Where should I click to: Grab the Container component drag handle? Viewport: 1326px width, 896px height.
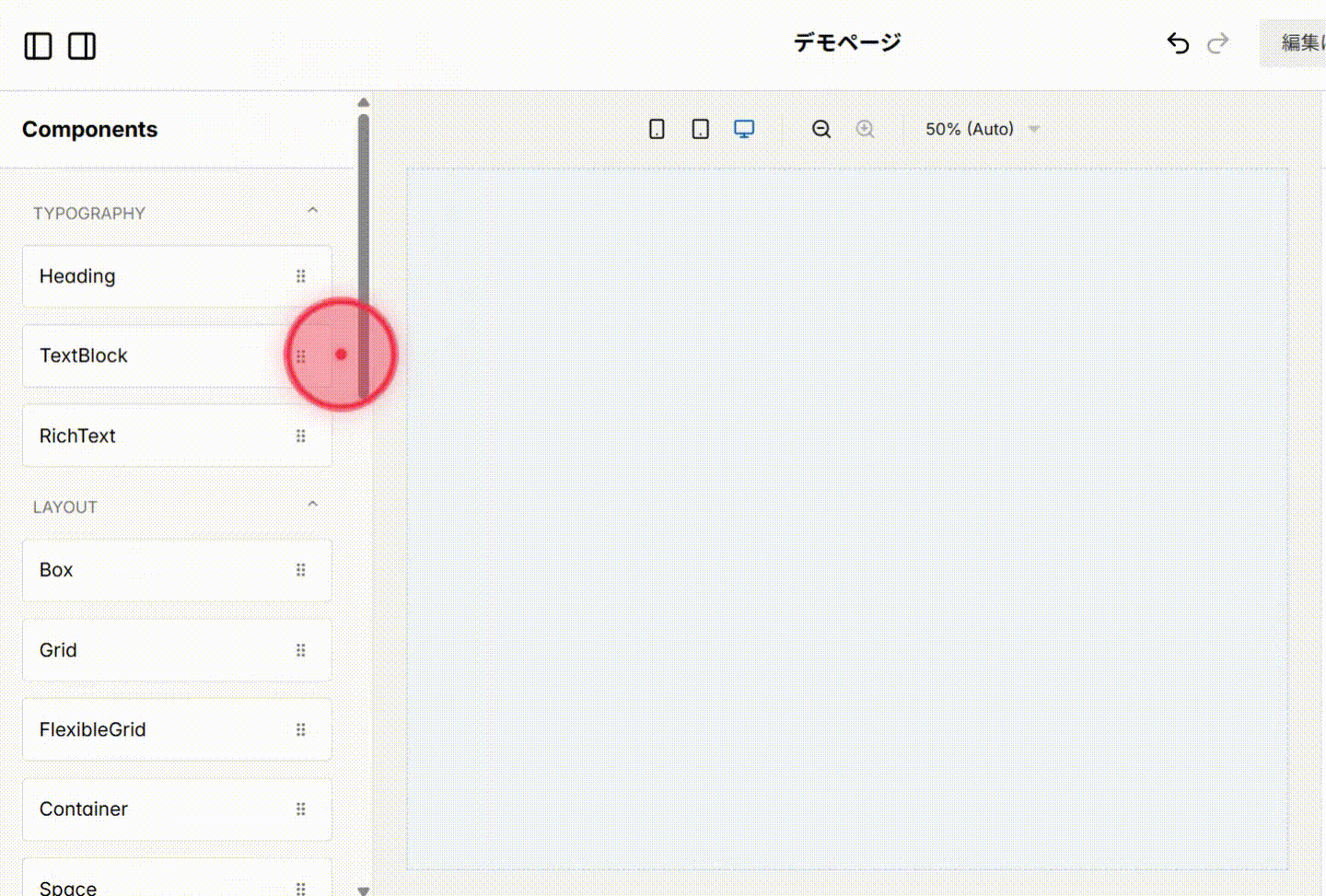point(301,809)
